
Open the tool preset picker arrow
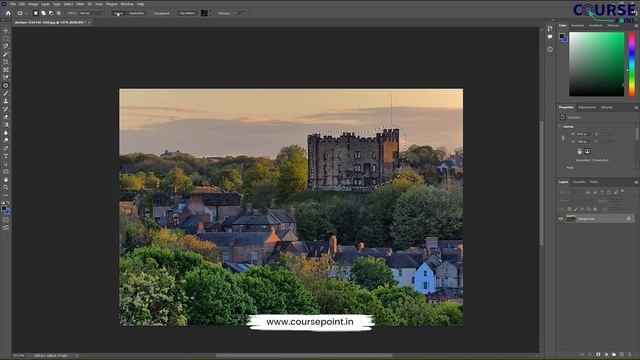pyautogui.click(x=26, y=13)
